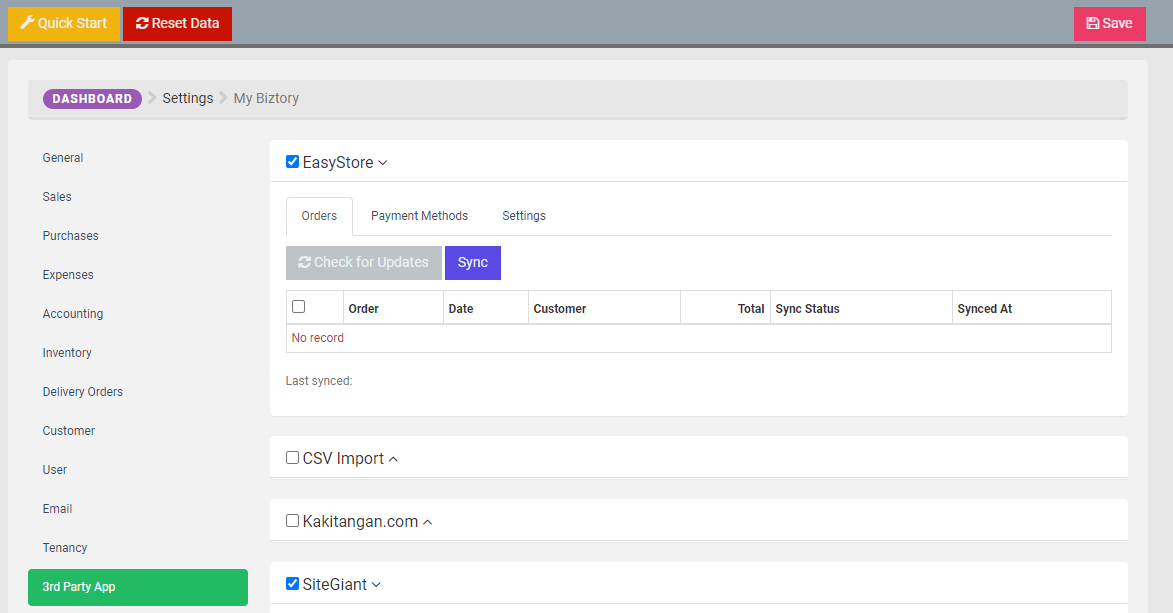
Task: Sort orders by Sync Status column
Action: click(807, 309)
